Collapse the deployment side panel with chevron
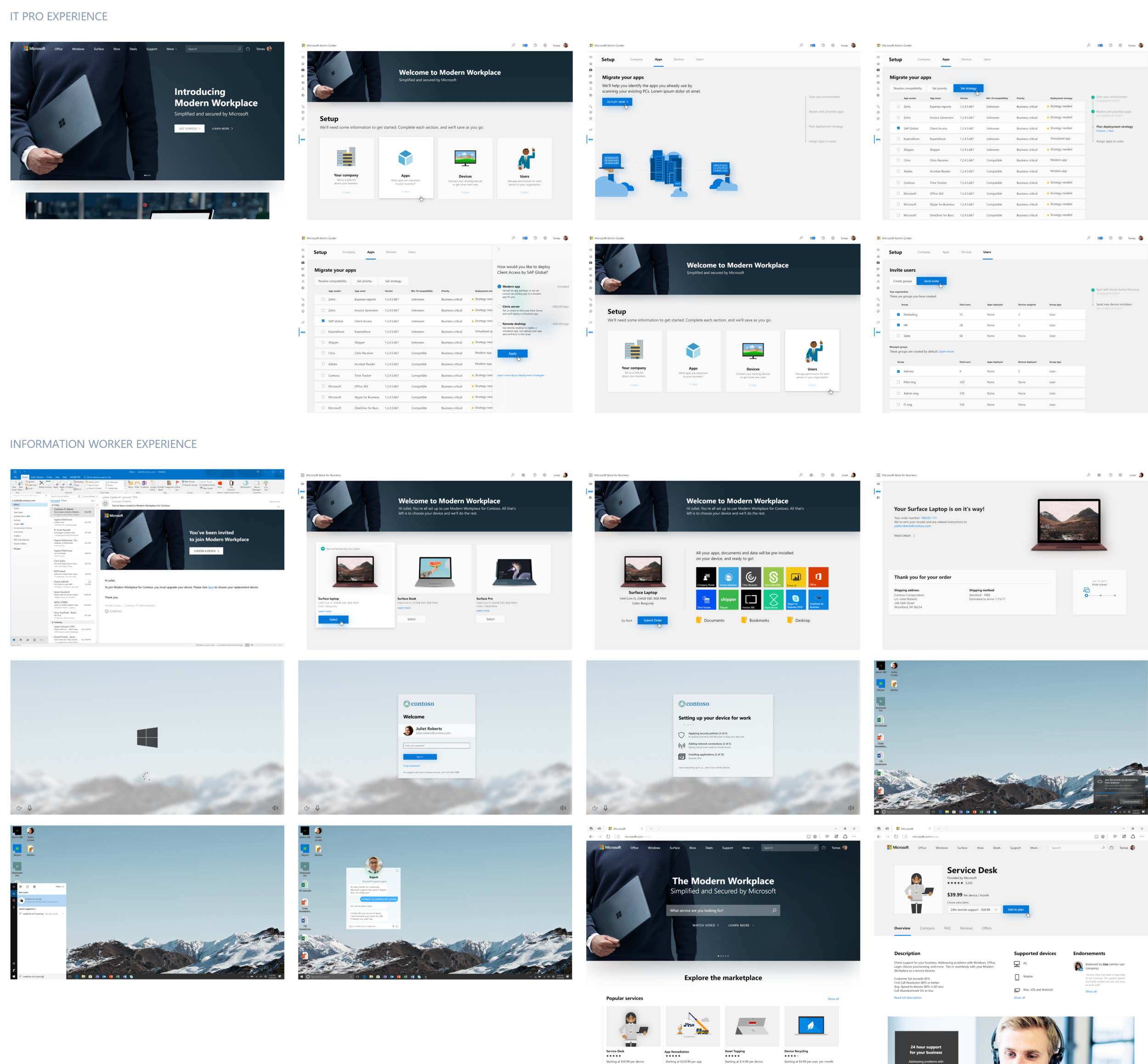Image resolution: width=1148 pixels, height=1064 pixels. click(499, 249)
